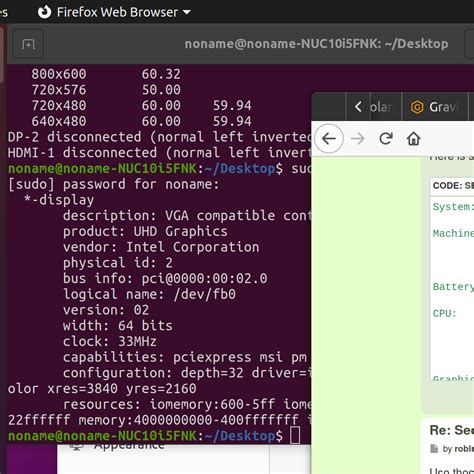Select the 'clock: 33MHz' line
Viewport: 474px width, 474px height.
coord(110,341)
